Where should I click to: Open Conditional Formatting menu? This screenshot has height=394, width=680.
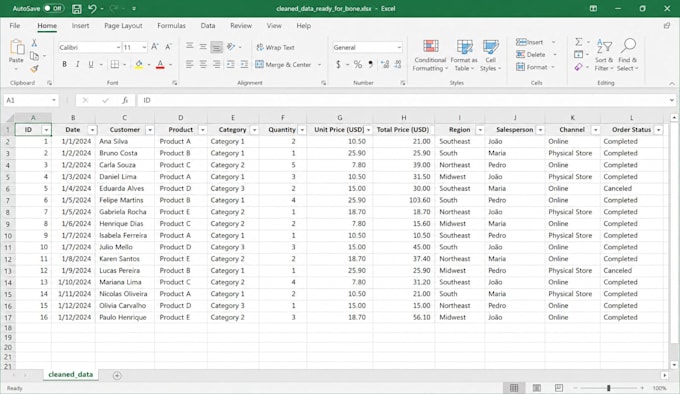(430, 55)
